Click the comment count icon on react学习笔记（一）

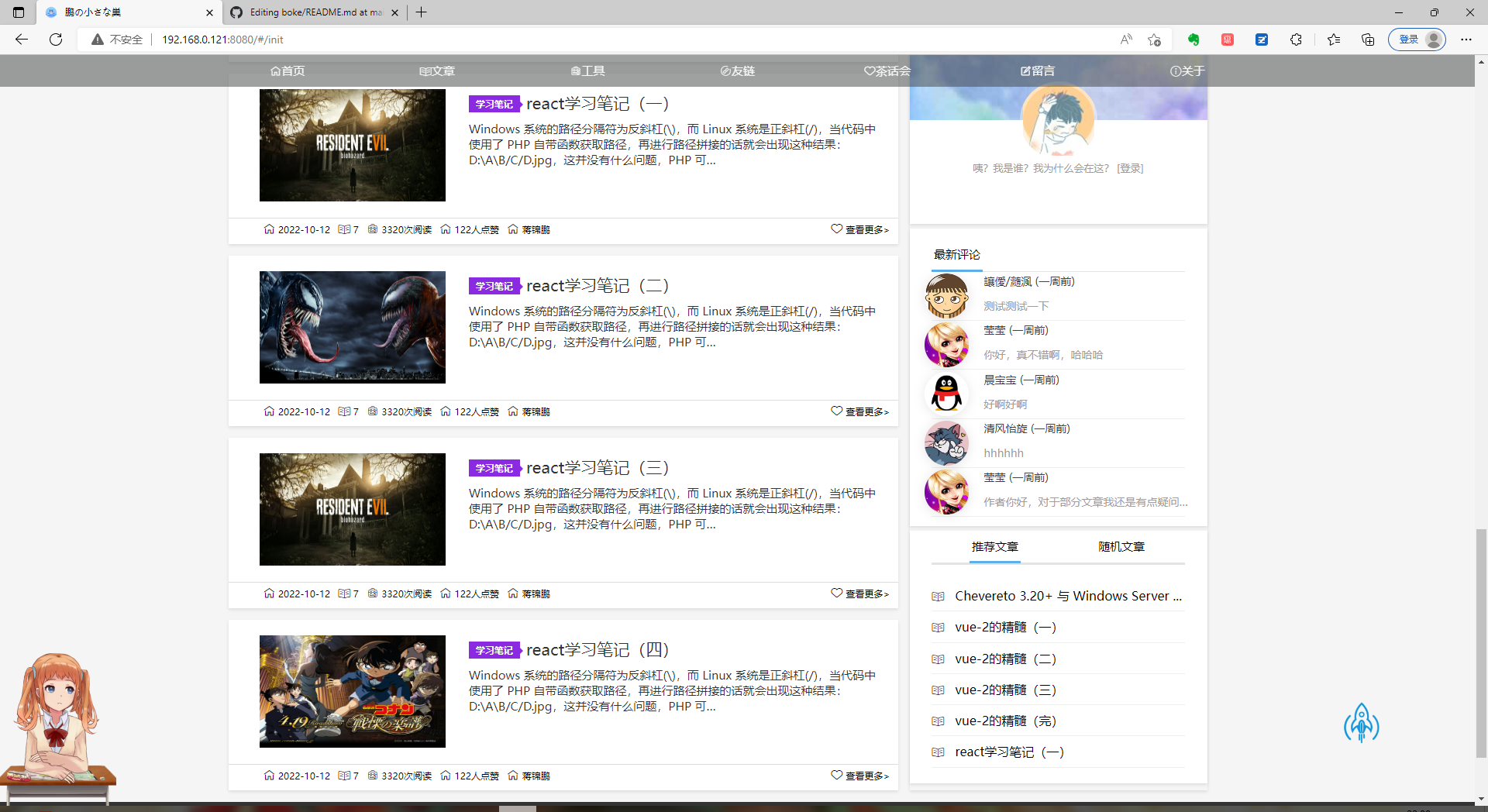pos(346,229)
